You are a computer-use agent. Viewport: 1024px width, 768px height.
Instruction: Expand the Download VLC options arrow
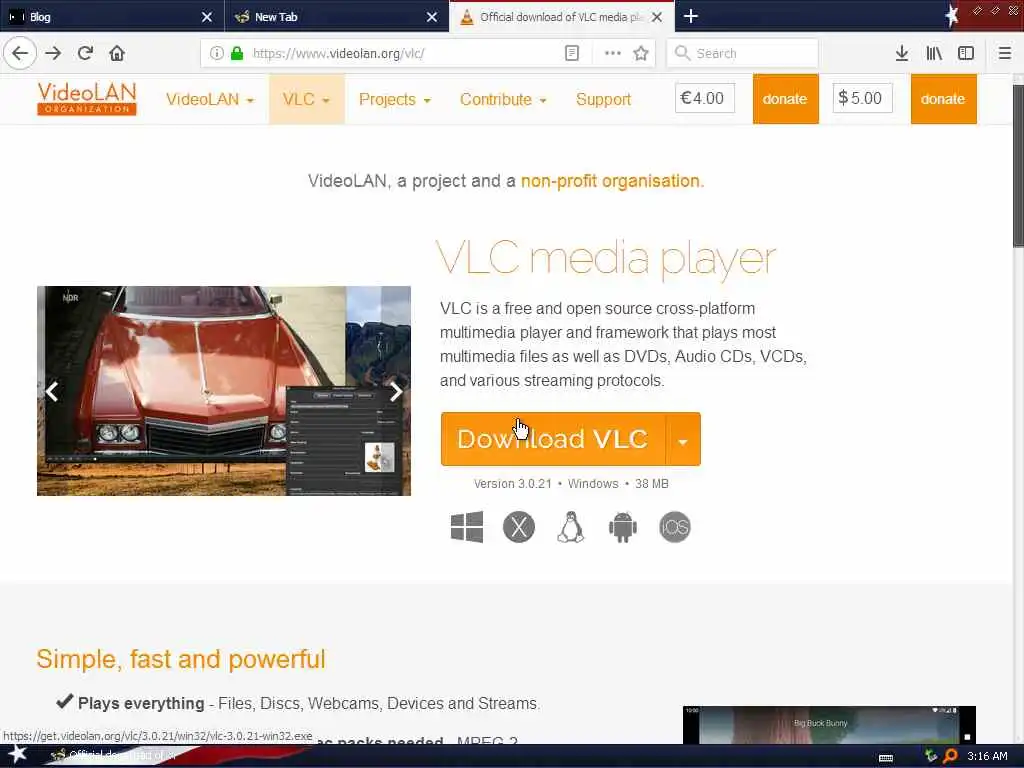683,439
